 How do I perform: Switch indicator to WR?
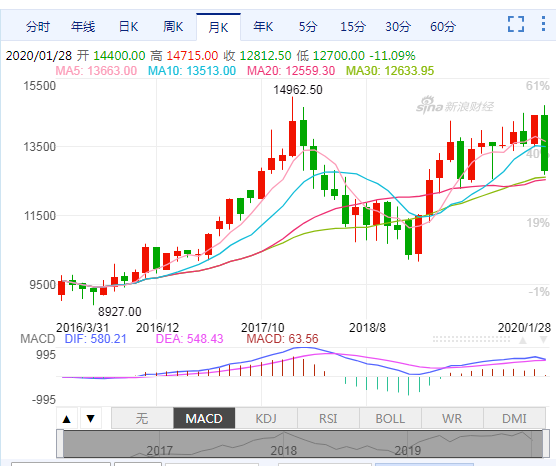(452, 418)
